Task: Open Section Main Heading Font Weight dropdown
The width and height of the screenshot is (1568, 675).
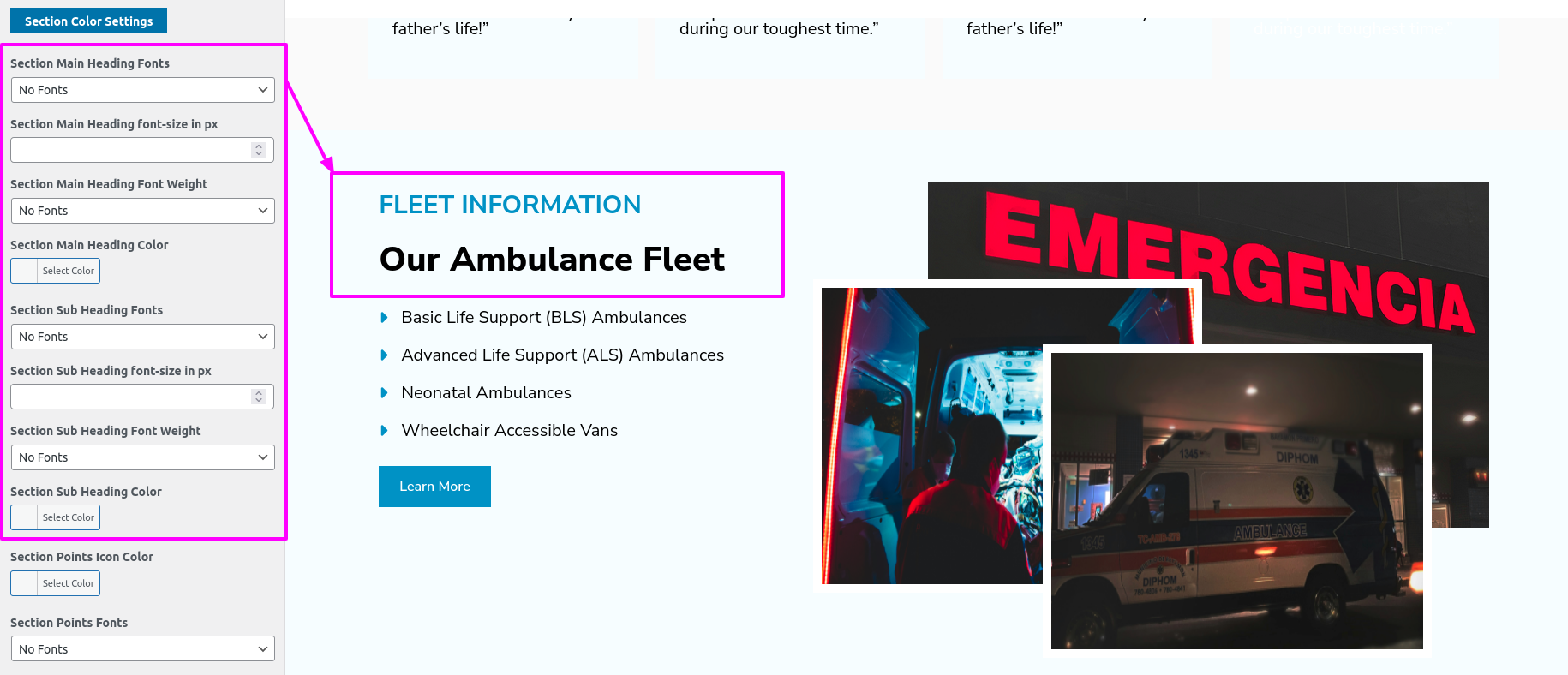Action: coord(142,211)
